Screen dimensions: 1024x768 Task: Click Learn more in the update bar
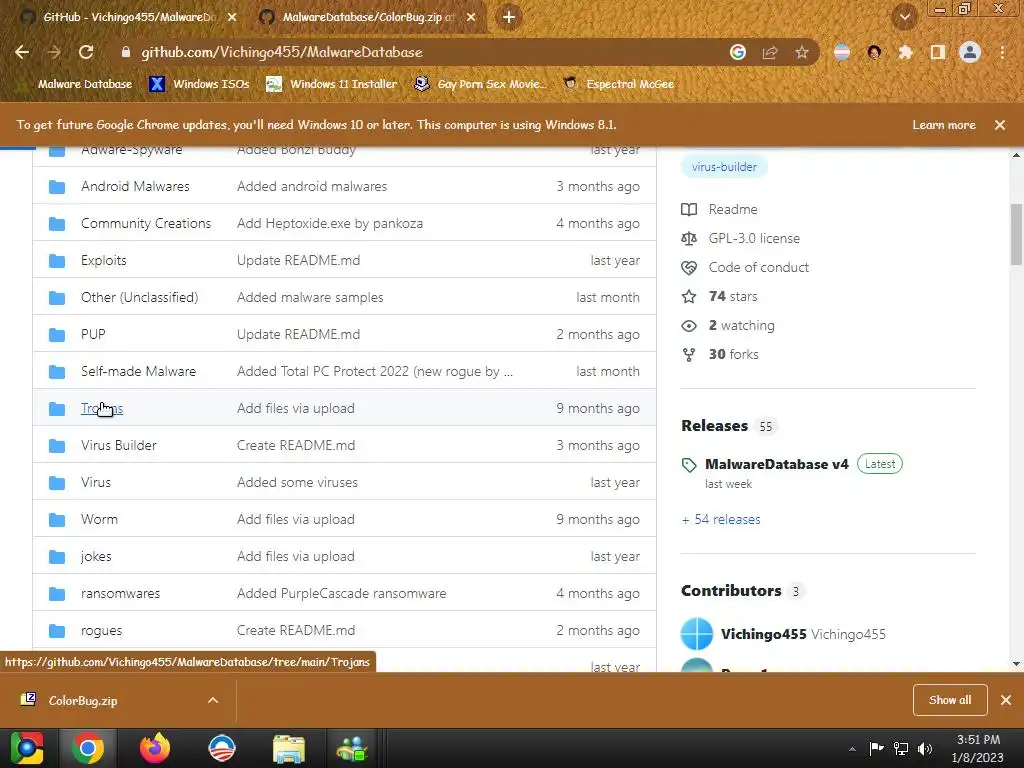[x=944, y=125]
